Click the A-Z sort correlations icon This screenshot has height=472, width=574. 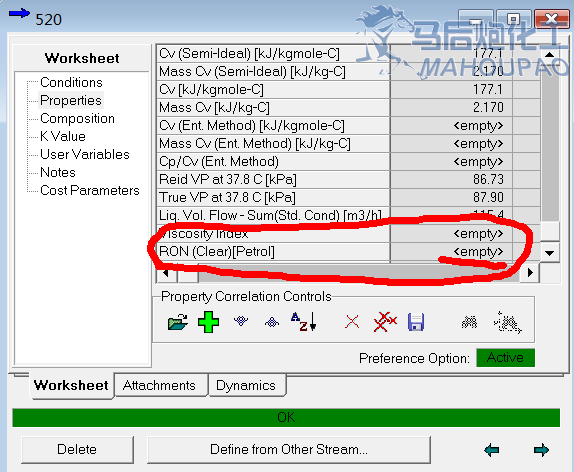pos(303,322)
